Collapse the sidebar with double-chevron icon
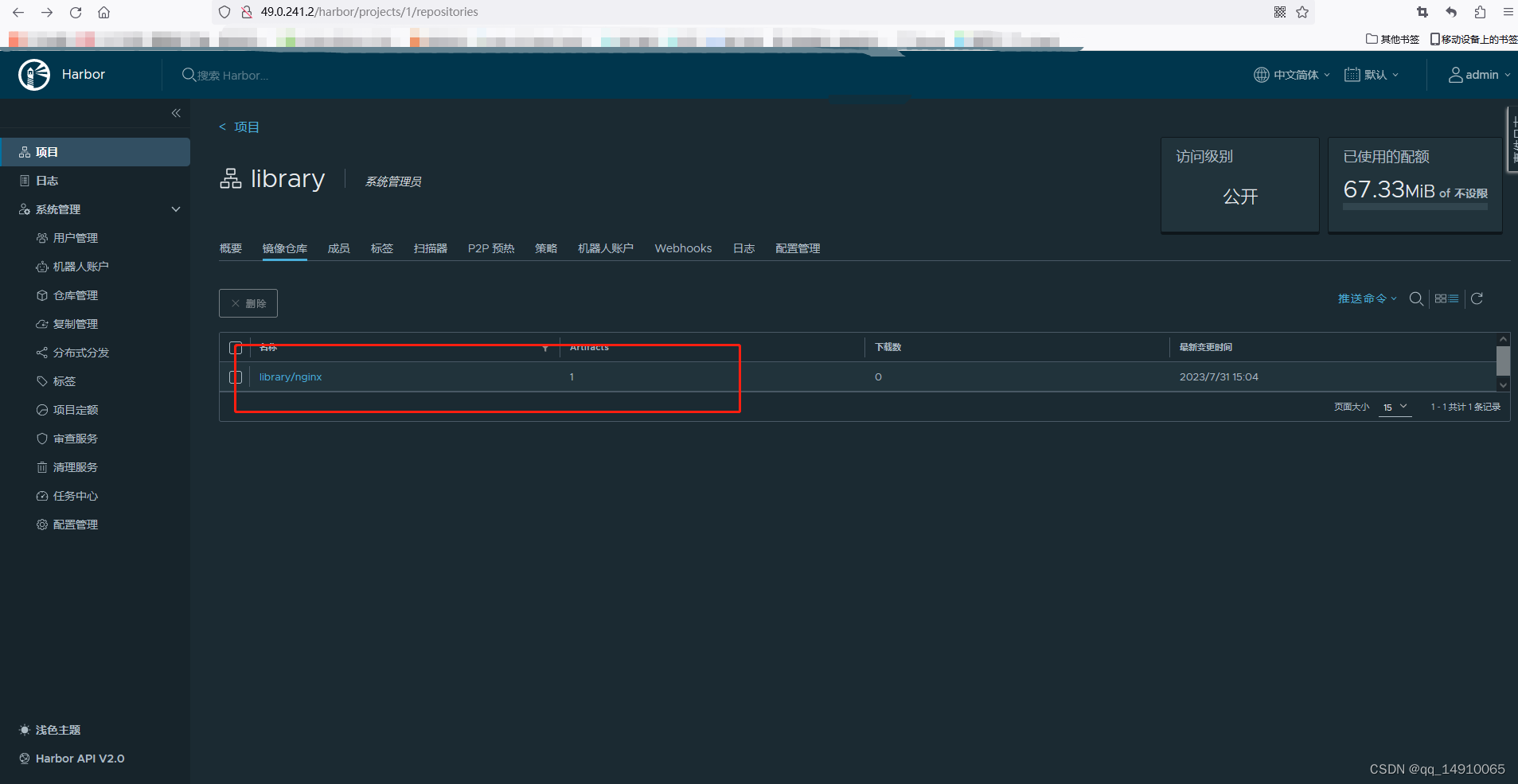The height and width of the screenshot is (784, 1518). [x=176, y=113]
